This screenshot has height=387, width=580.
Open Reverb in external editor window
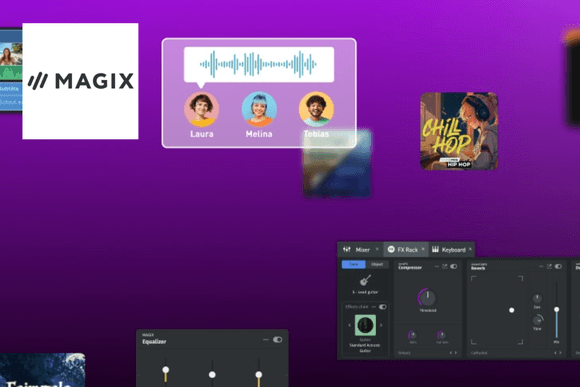click(x=549, y=266)
